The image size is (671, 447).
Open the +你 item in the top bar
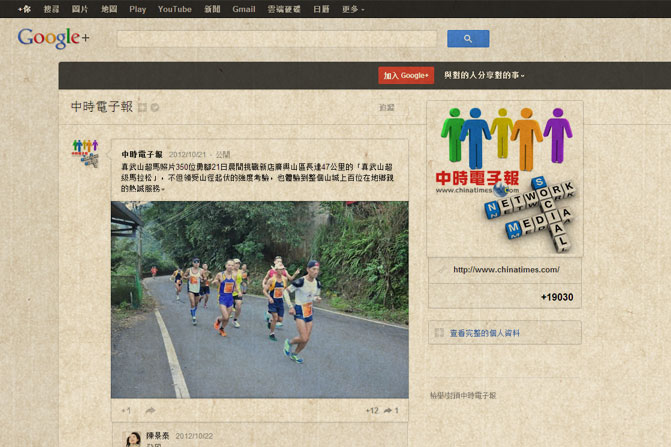click(24, 9)
